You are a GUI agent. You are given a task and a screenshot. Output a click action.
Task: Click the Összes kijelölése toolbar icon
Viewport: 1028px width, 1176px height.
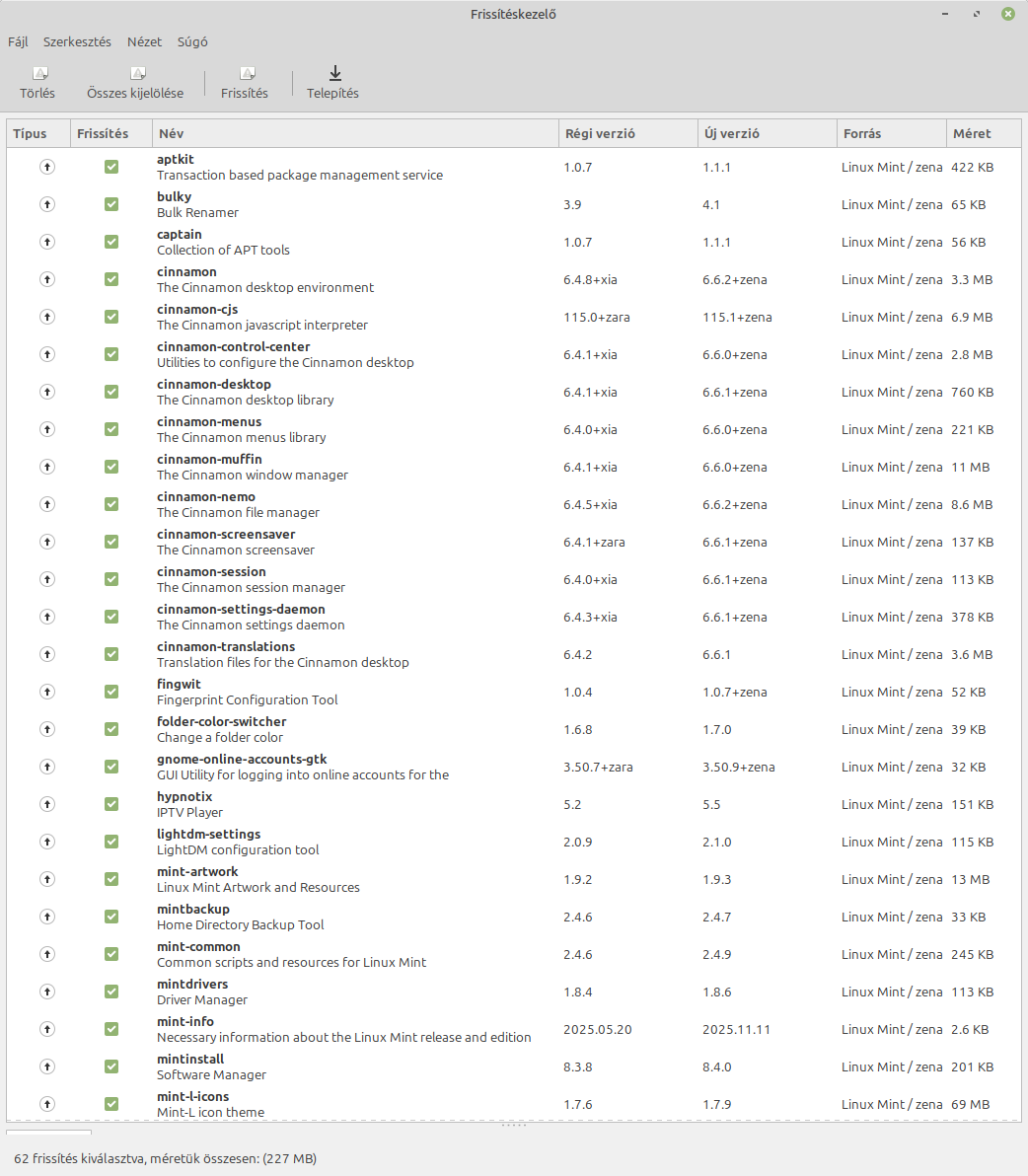[135, 74]
